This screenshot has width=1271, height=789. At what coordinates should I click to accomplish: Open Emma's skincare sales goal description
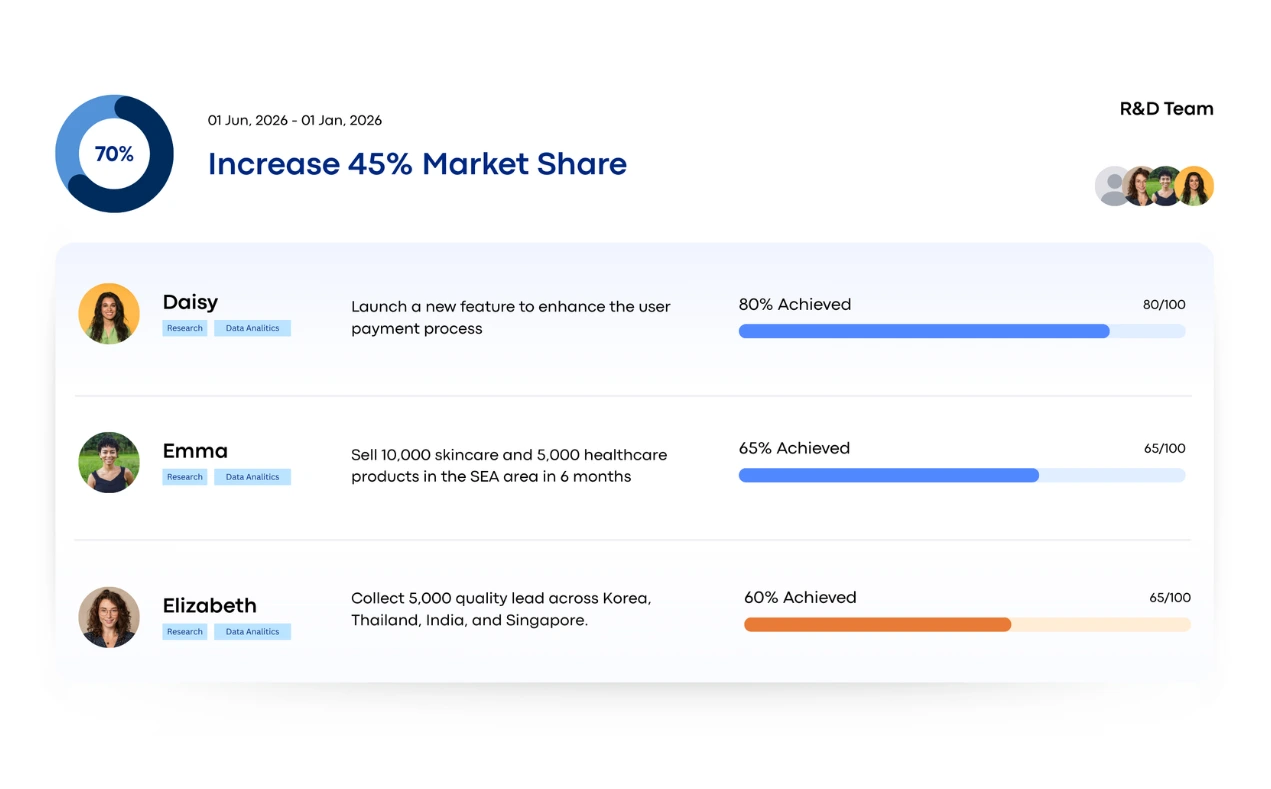[x=508, y=465]
